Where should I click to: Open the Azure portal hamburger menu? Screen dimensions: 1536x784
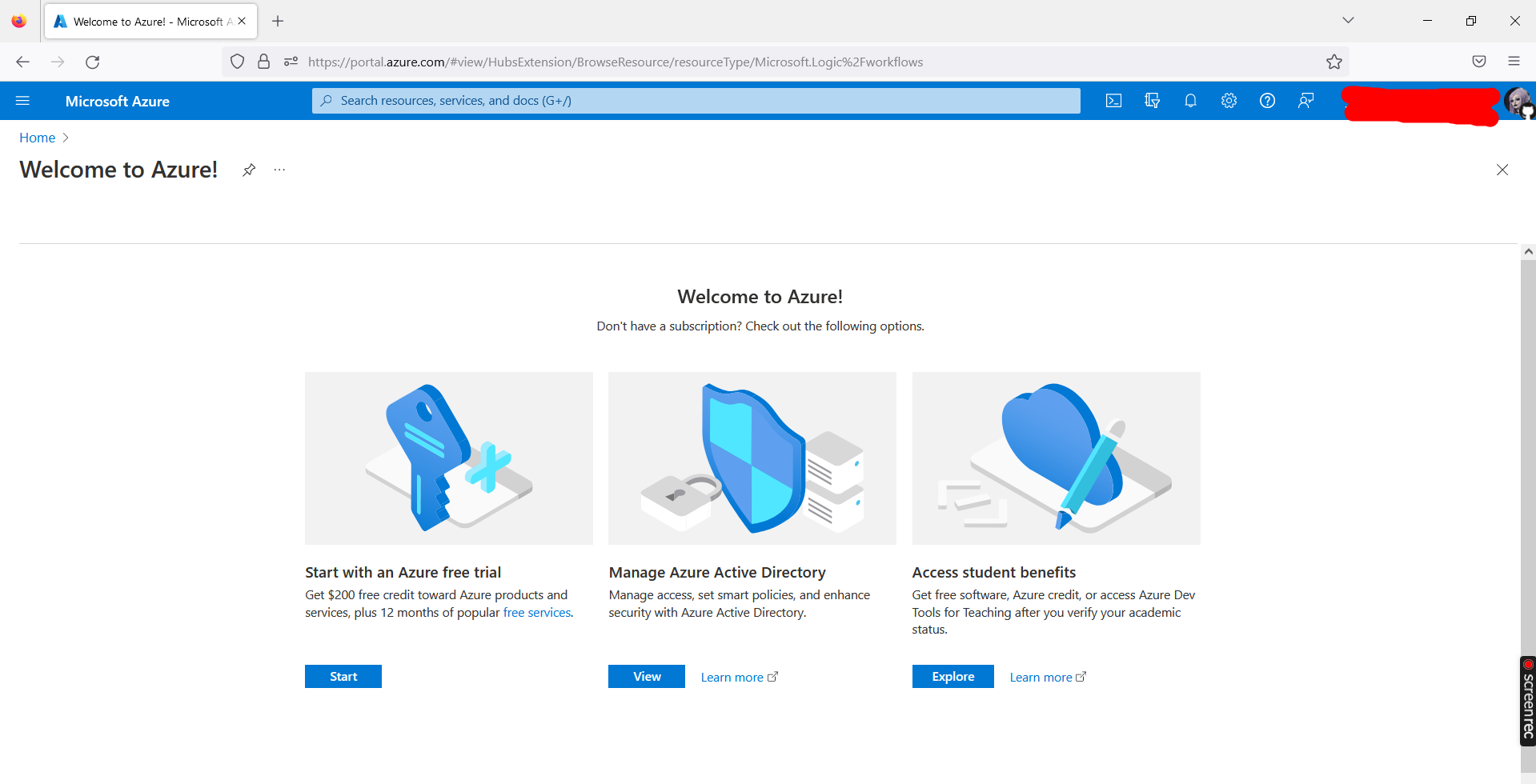(x=23, y=100)
